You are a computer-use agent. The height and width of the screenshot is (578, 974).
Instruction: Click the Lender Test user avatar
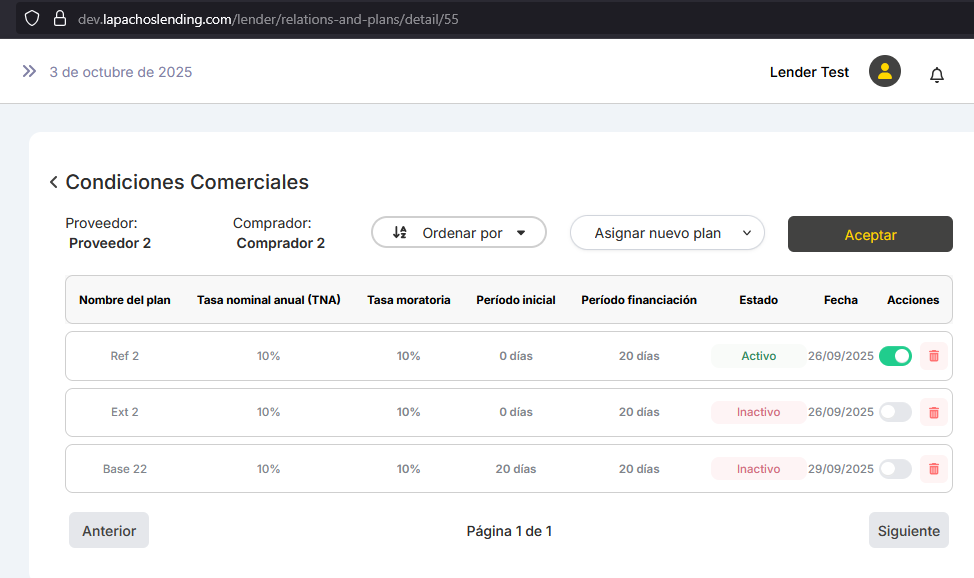click(x=884, y=72)
